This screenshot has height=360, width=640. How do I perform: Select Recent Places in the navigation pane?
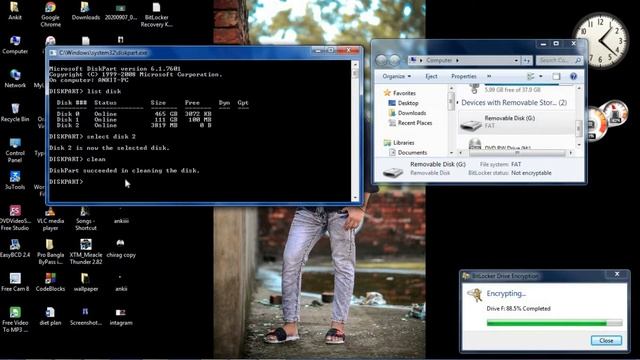point(410,123)
